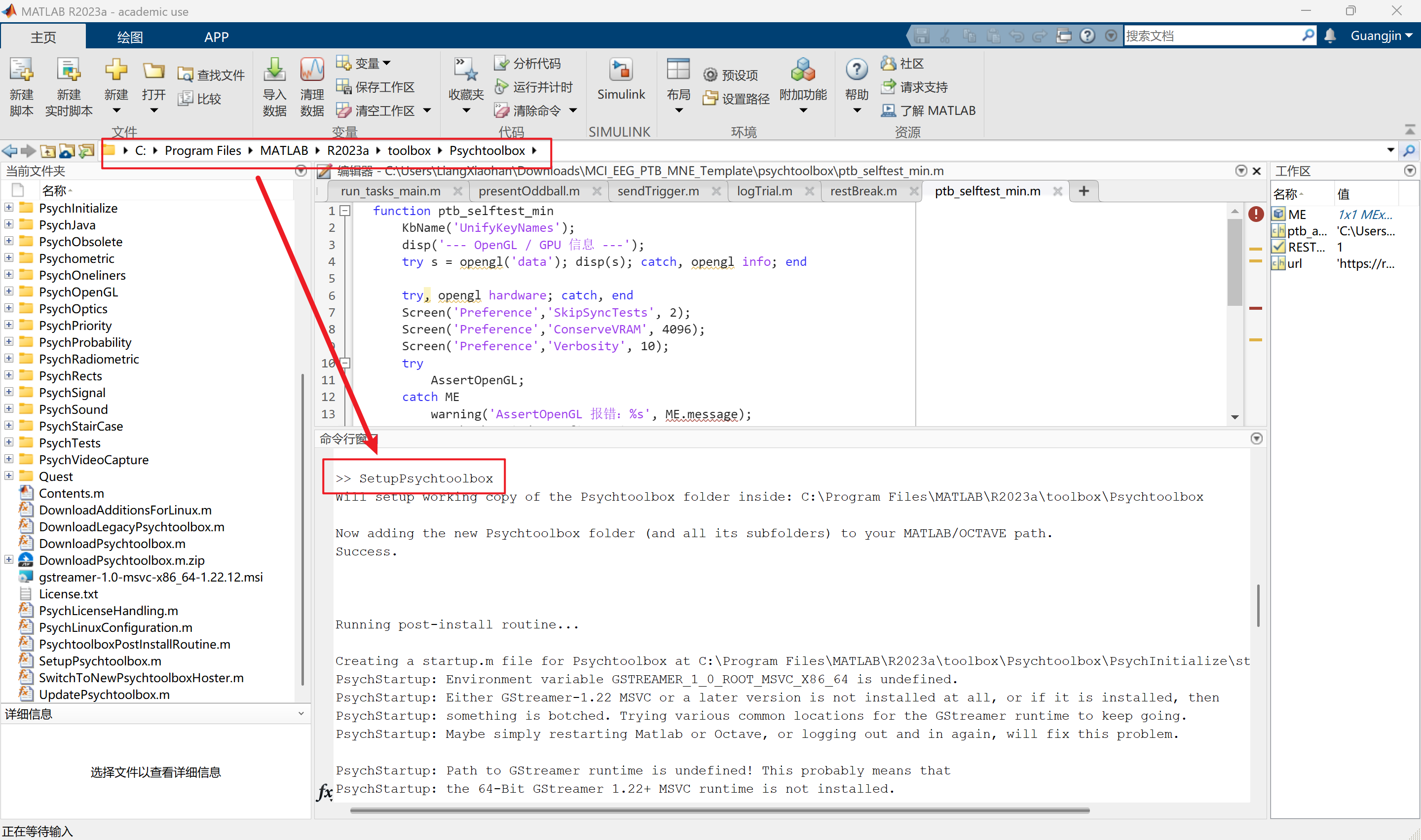Click the Import Data (导入数据) icon
Screen dimensions: 1421x840
(274, 71)
